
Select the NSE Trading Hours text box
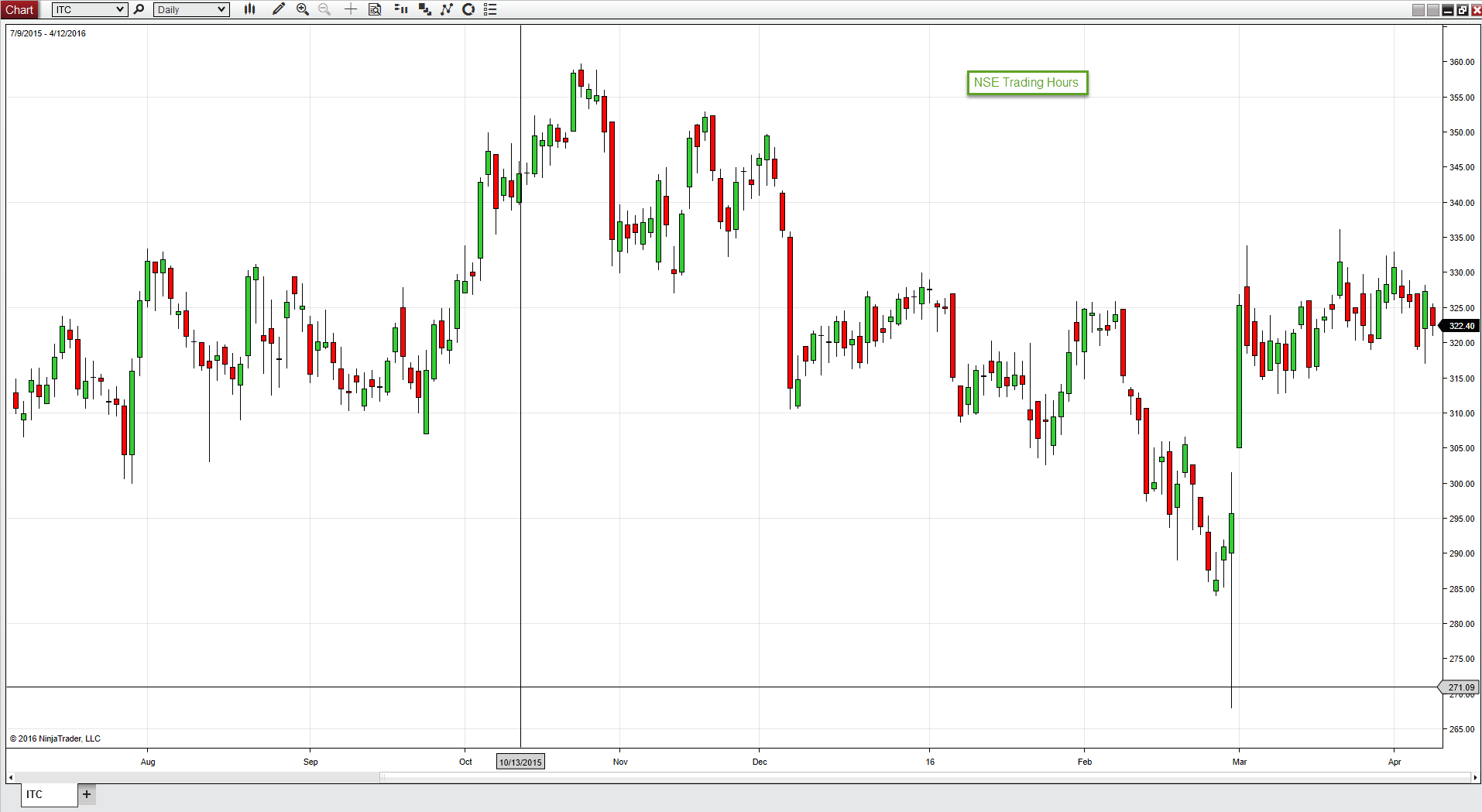coord(1027,83)
